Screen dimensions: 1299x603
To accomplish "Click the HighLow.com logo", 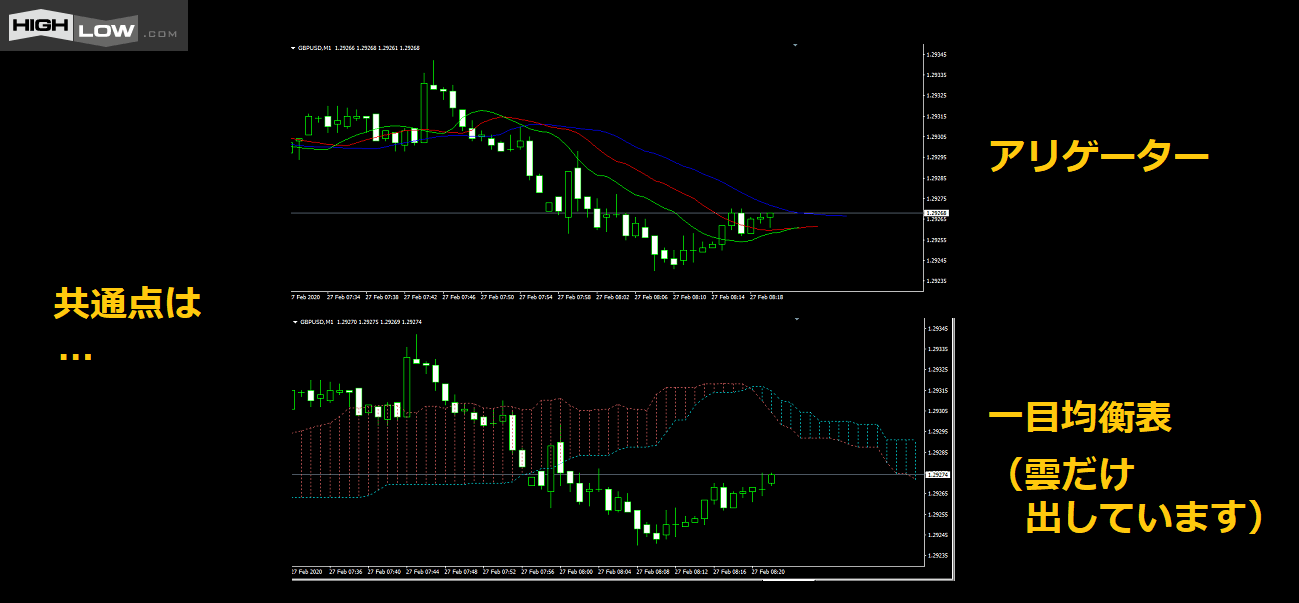I will coord(93,25).
